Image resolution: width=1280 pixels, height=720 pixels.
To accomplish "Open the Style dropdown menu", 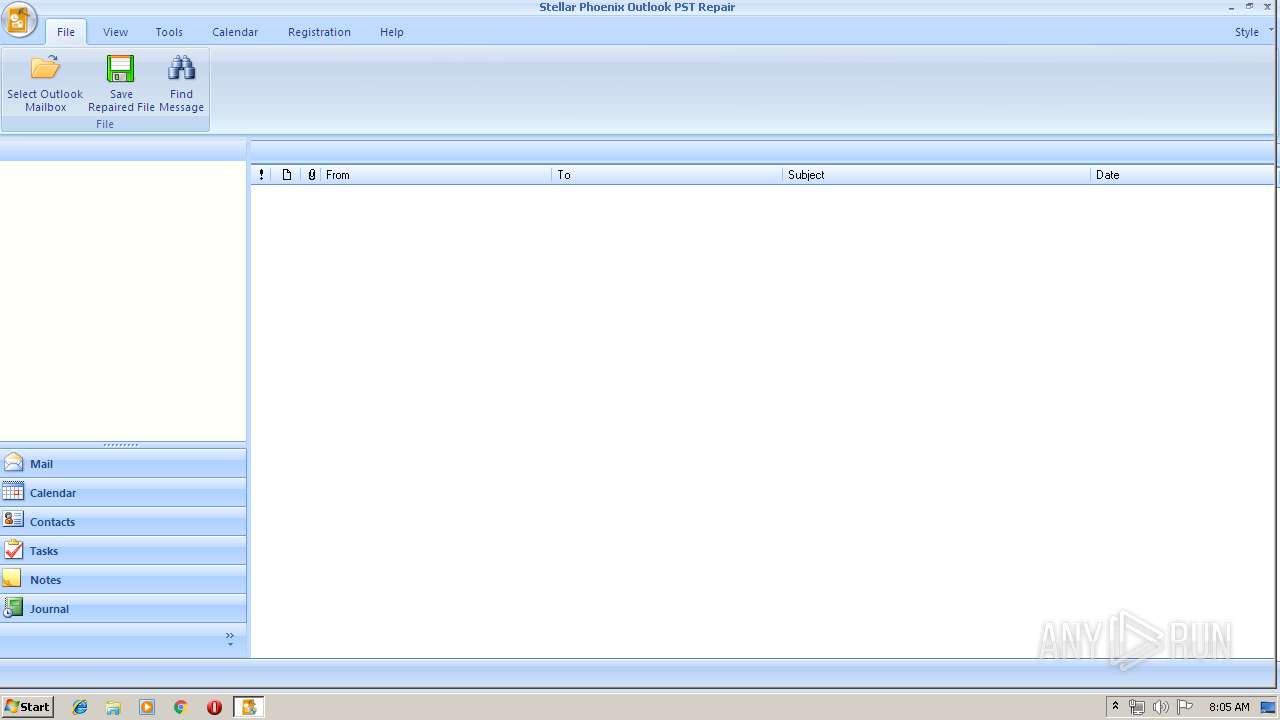I will (1253, 32).
